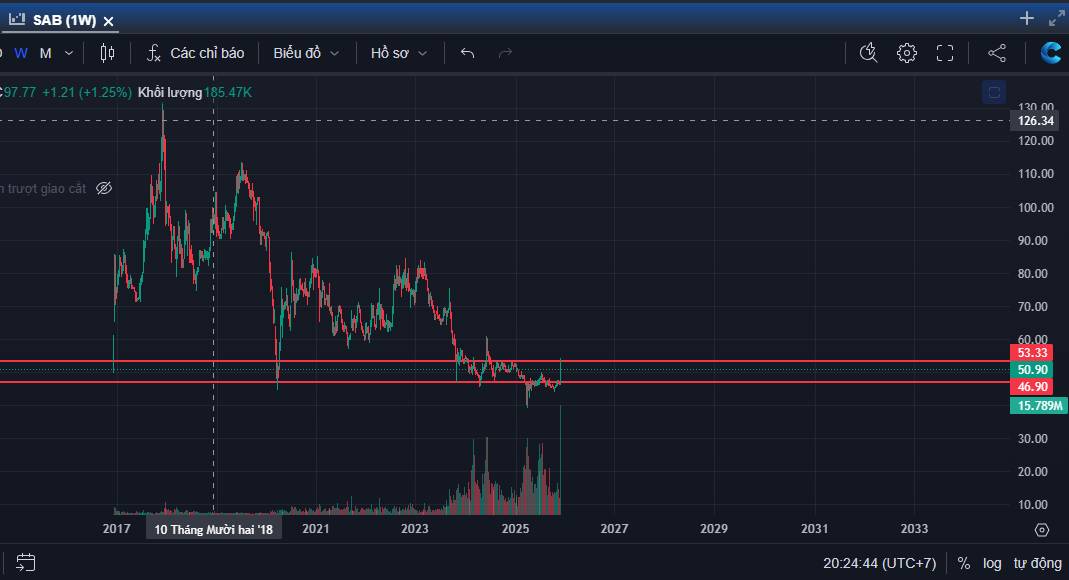Select the monthly M timeframe
Screen dimensions: 1069x580
click(x=45, y=53)
